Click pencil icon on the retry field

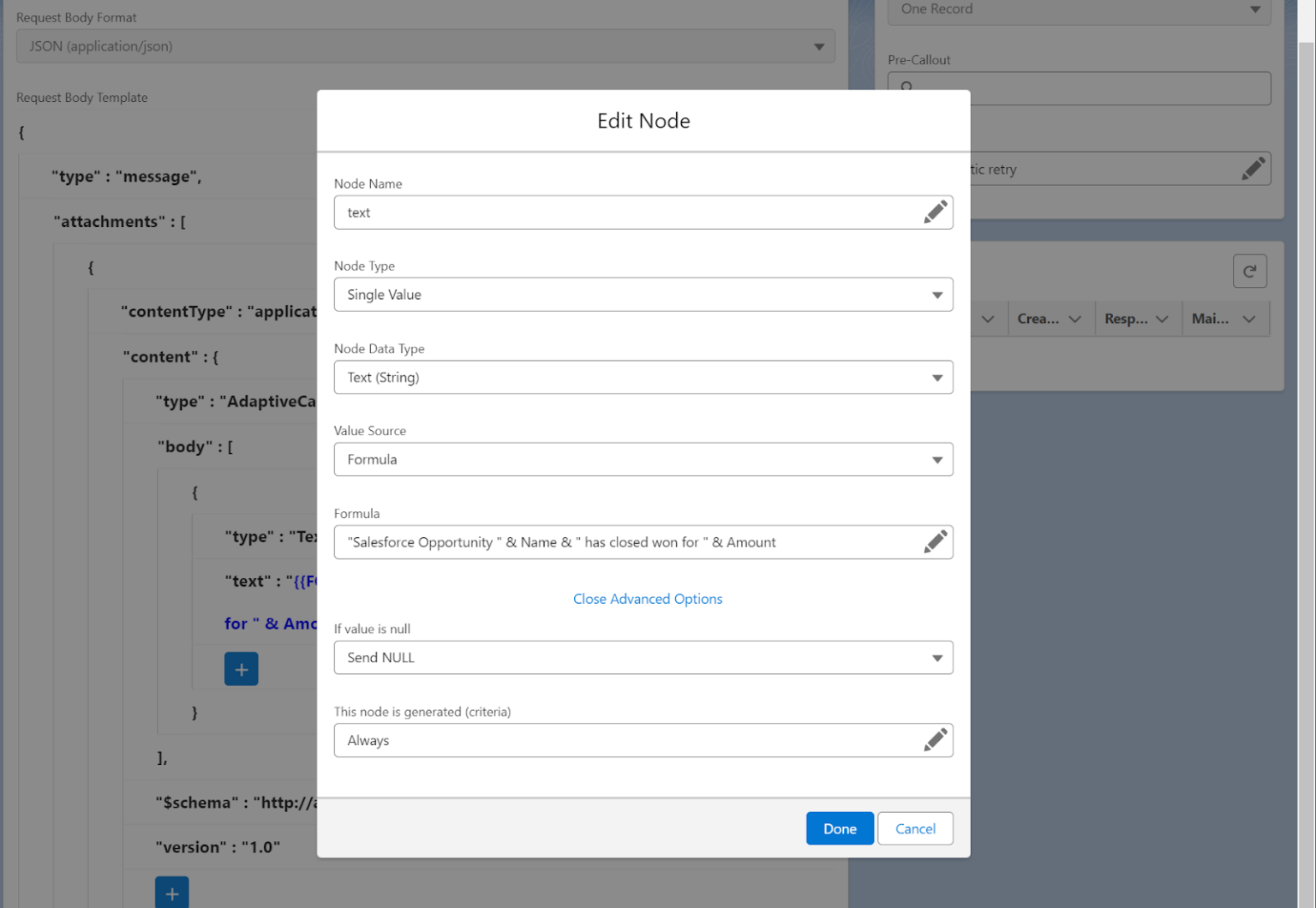[x=1253, y=168]
